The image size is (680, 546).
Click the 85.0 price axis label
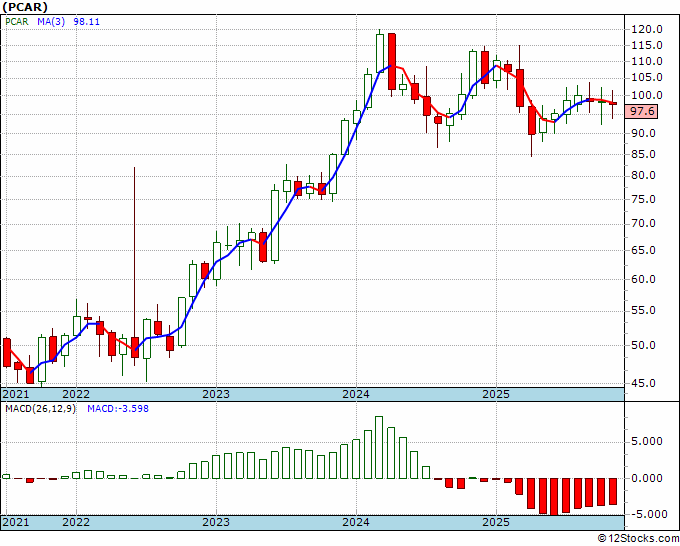tap(644, 154)
